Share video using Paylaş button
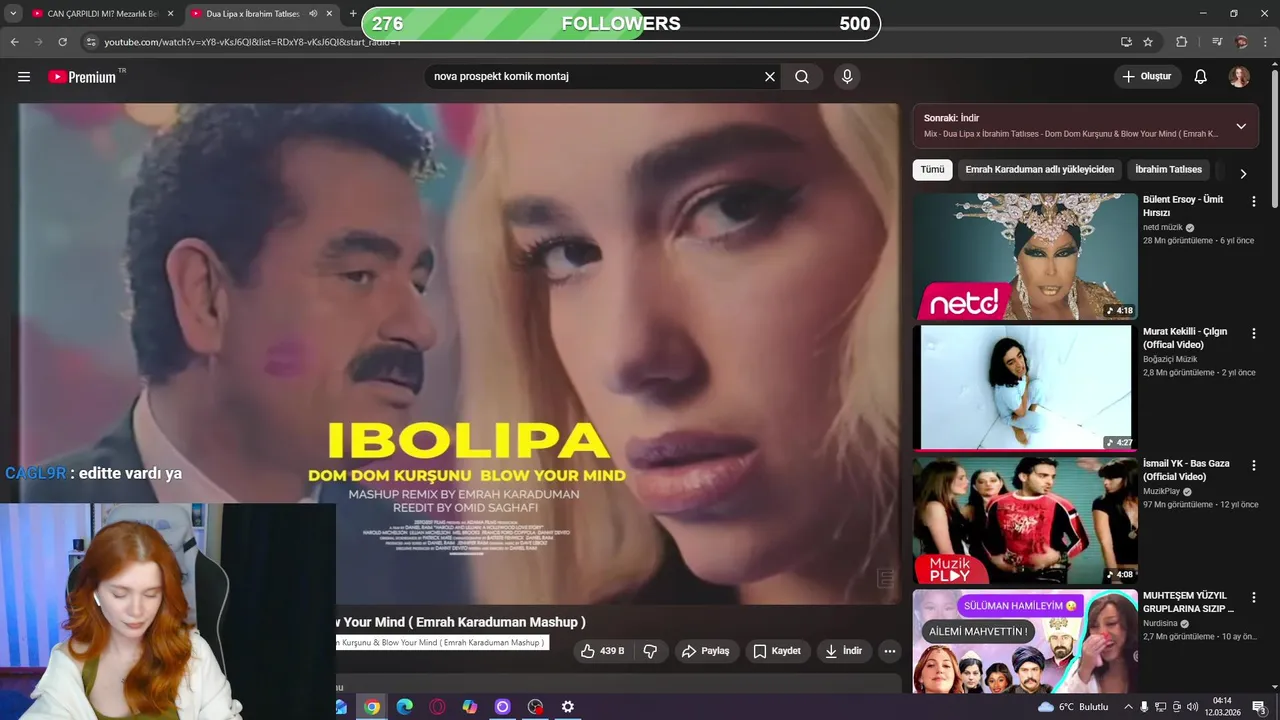The width and height of the screenshot is (1280, 720). pyautogui.click(x=706, y=651)
